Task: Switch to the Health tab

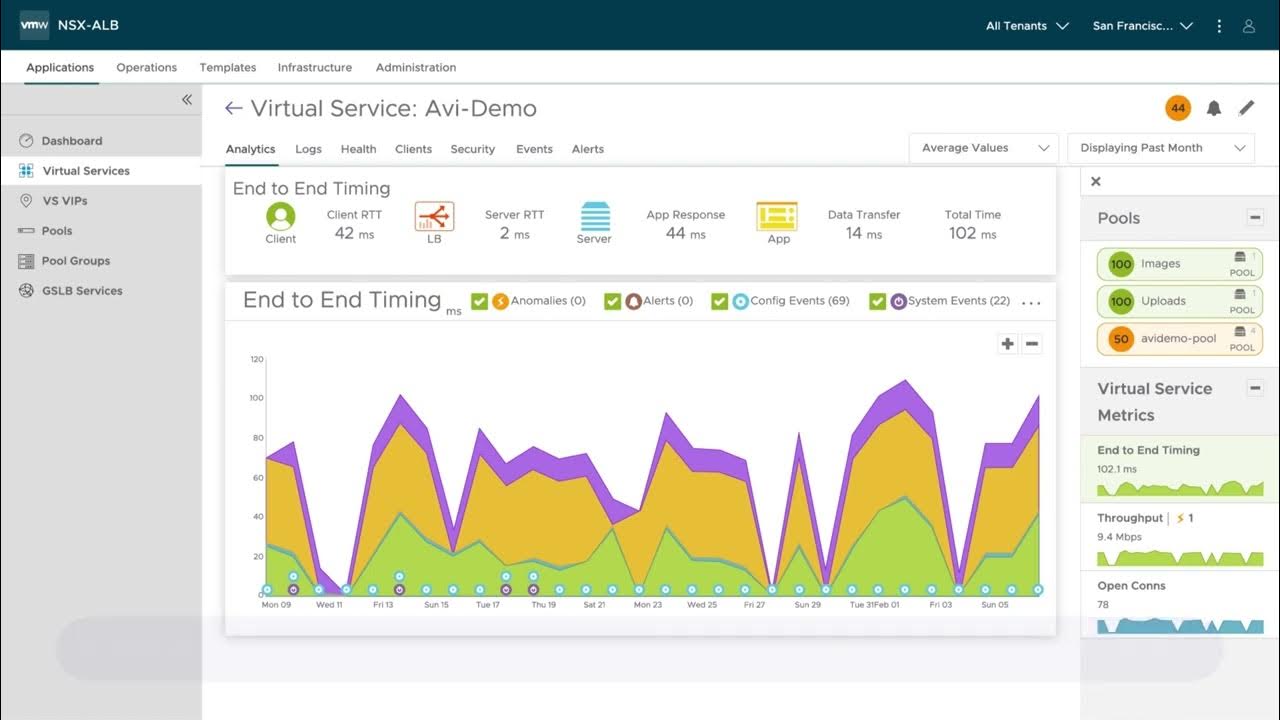Action: tap(358, 149)
